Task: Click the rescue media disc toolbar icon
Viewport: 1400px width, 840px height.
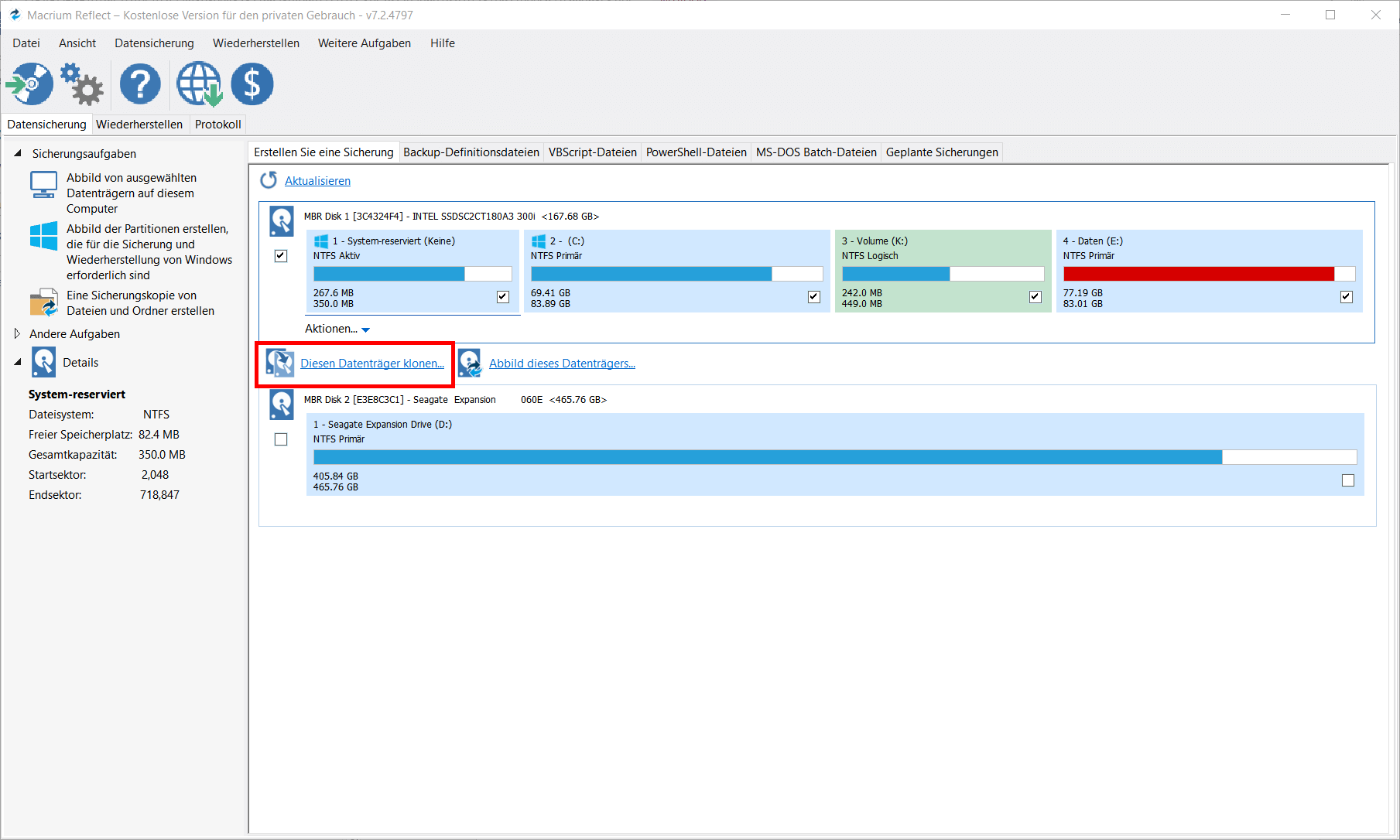Action: (x=29, y=84)
